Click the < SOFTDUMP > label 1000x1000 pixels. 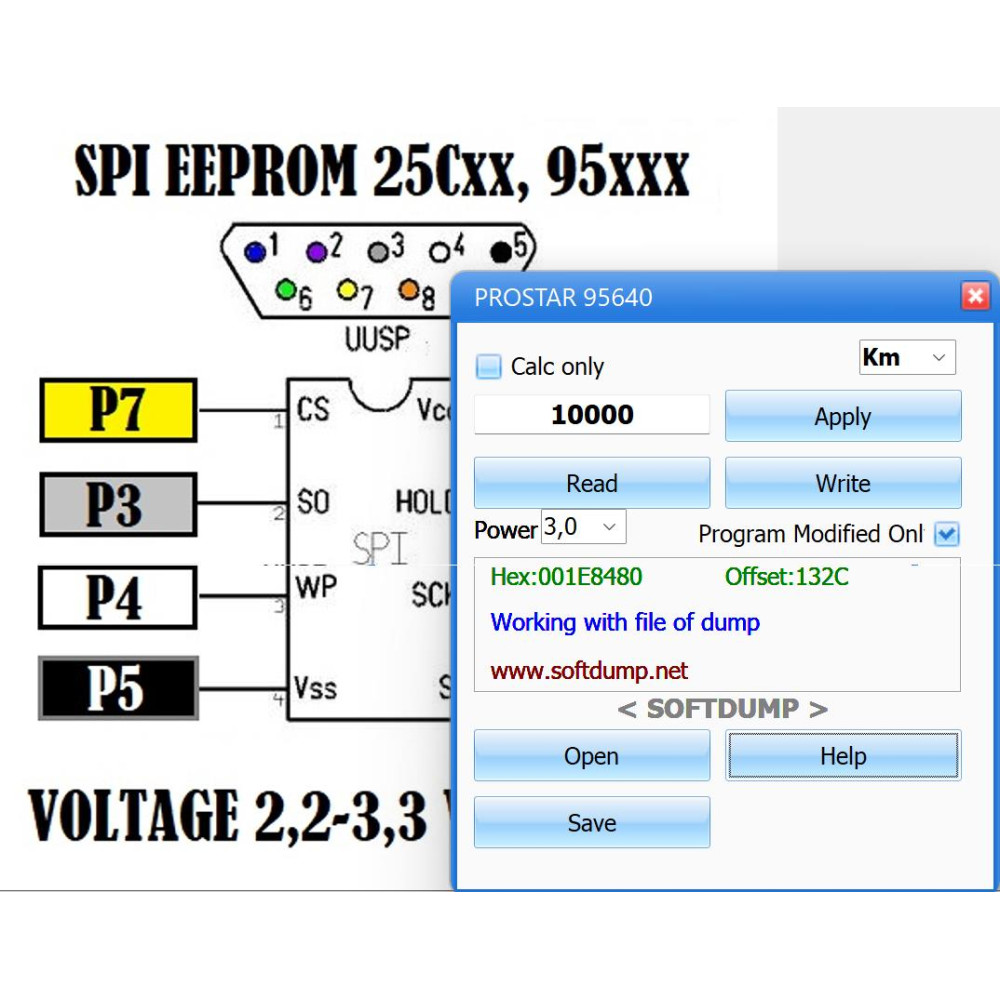click(723, 709)
